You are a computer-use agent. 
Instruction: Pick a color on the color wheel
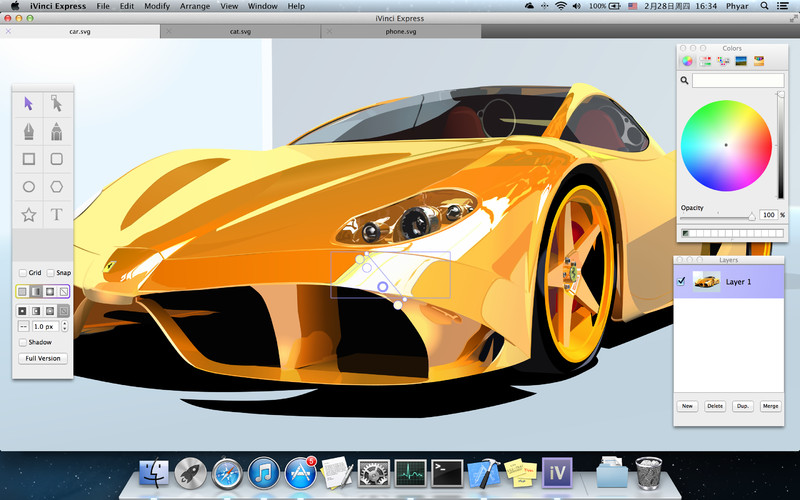pos(726,145)
